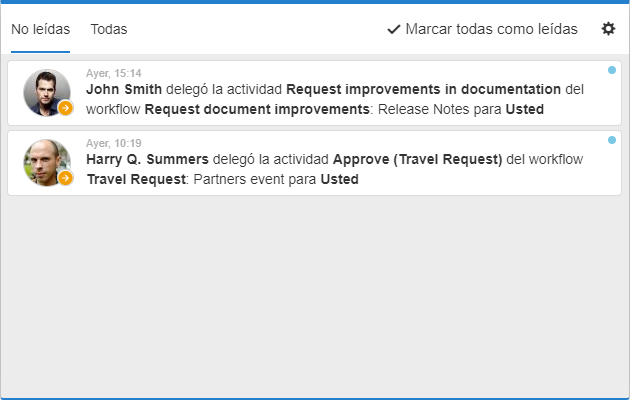The height and width of the screenshot is (400, 630).
Task: Open the Partners event notification card
Action: 314,163
